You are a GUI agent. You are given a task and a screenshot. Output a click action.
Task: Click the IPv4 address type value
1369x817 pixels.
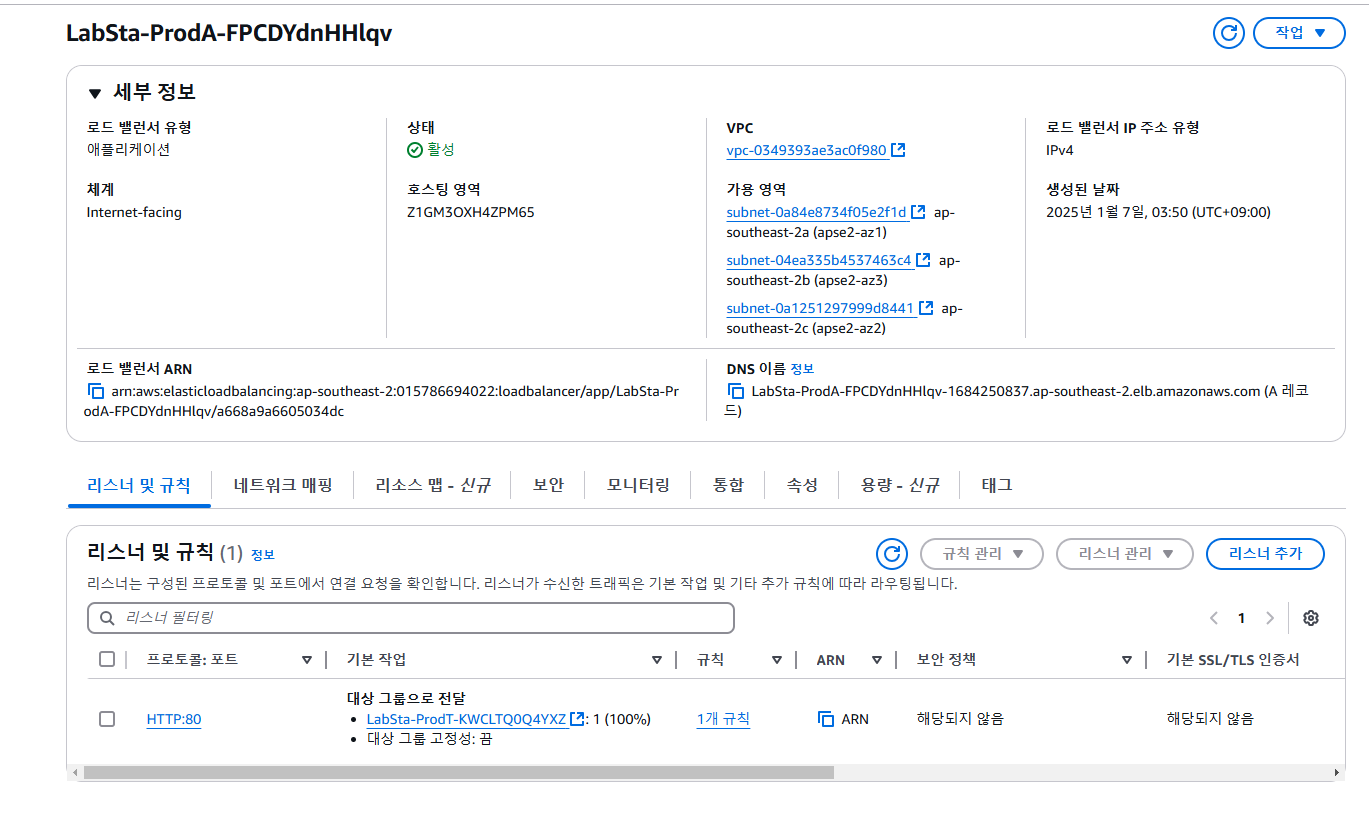click(1060, 150)
